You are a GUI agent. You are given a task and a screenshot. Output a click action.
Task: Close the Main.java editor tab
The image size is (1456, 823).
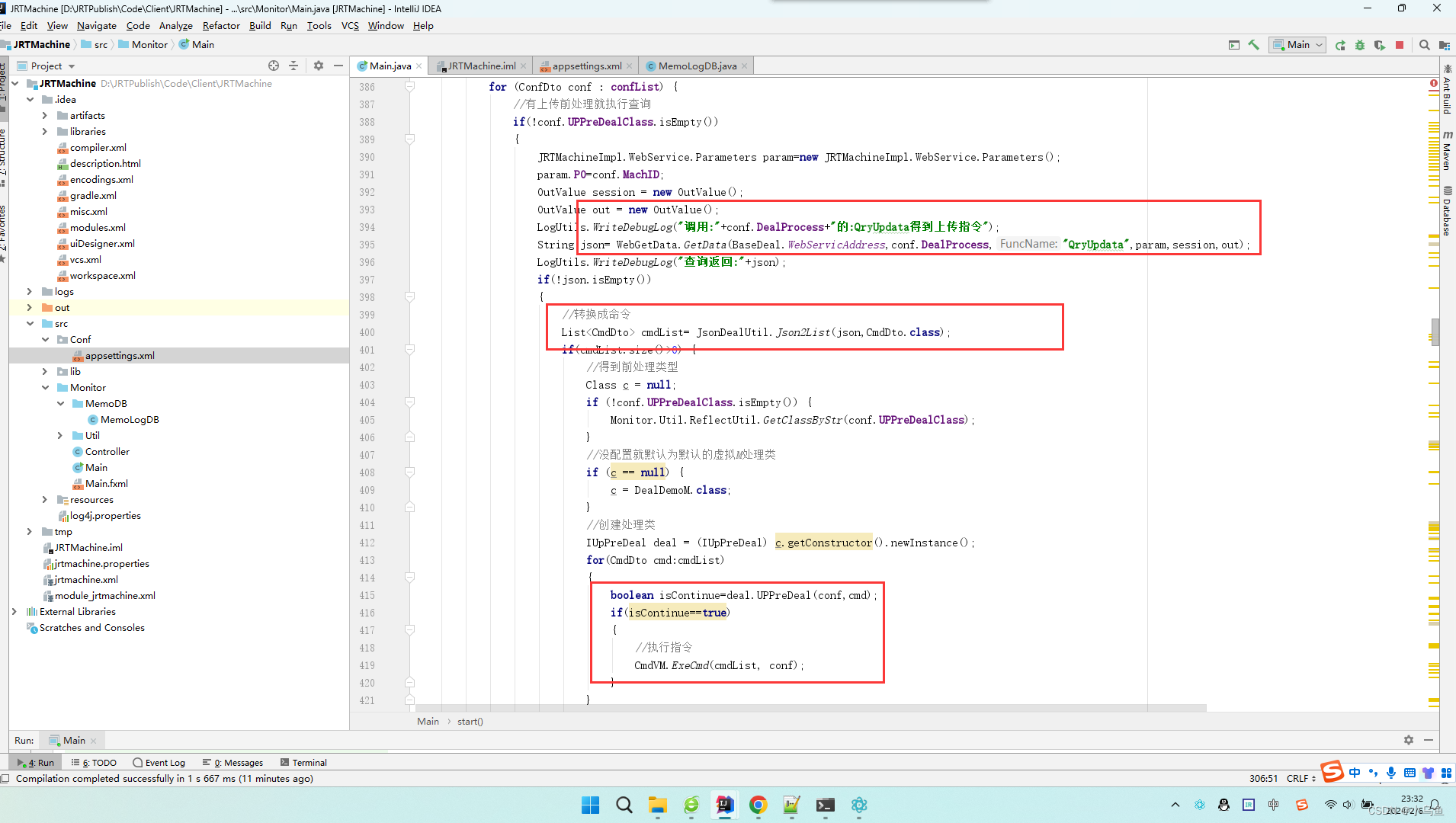pos(419,66)
